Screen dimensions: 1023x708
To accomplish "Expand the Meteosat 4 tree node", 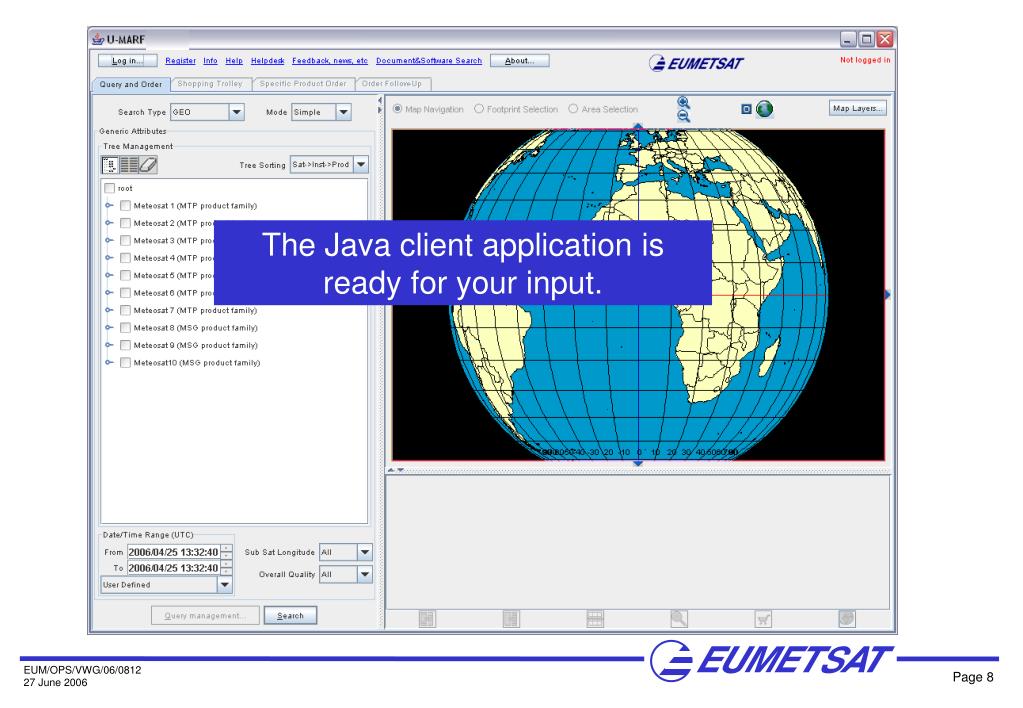I will click(109, 258).
